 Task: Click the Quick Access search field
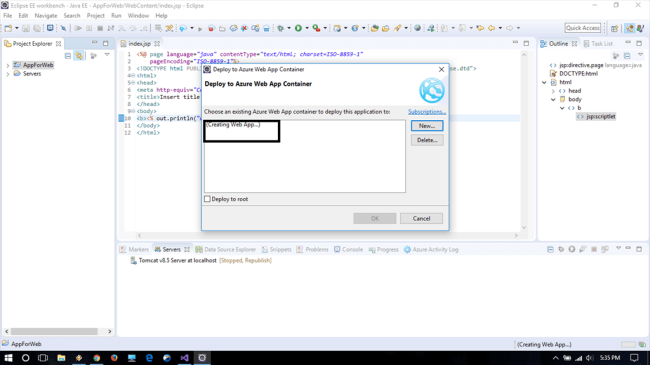(x=582, y=28)
